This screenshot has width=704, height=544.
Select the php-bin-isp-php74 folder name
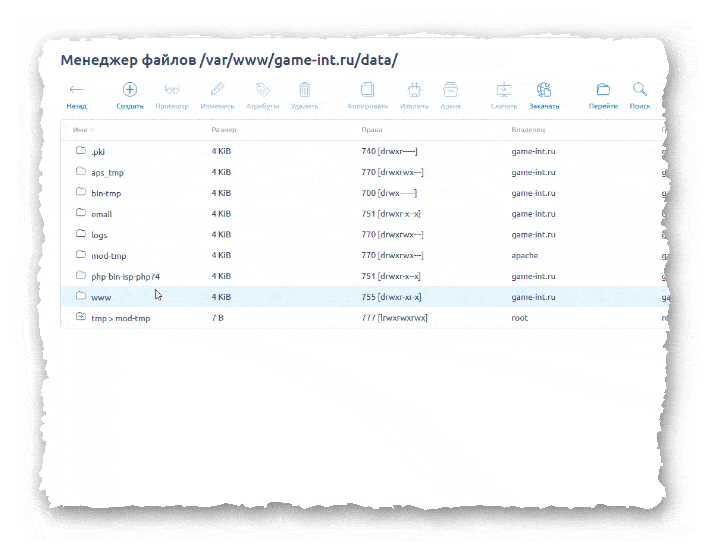coord(126,276)
